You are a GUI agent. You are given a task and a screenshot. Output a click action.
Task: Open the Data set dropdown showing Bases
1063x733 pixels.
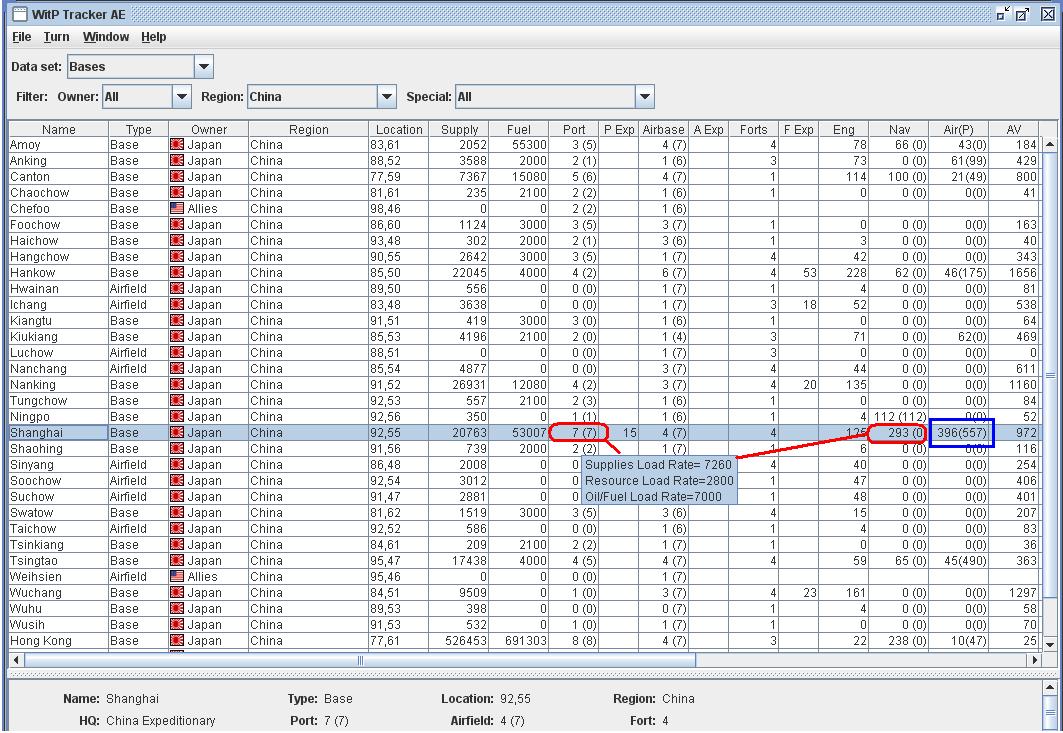tap(203, 67)
